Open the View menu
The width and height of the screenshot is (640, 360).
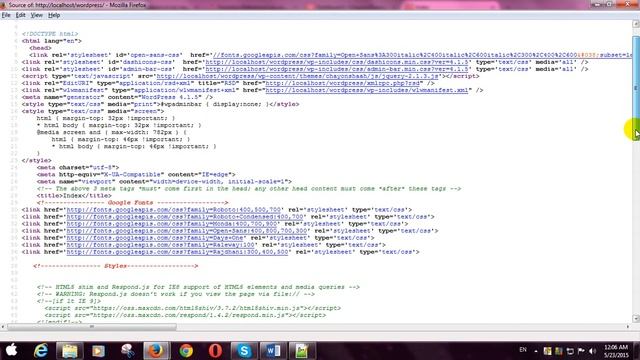click(x=37, y=15)
